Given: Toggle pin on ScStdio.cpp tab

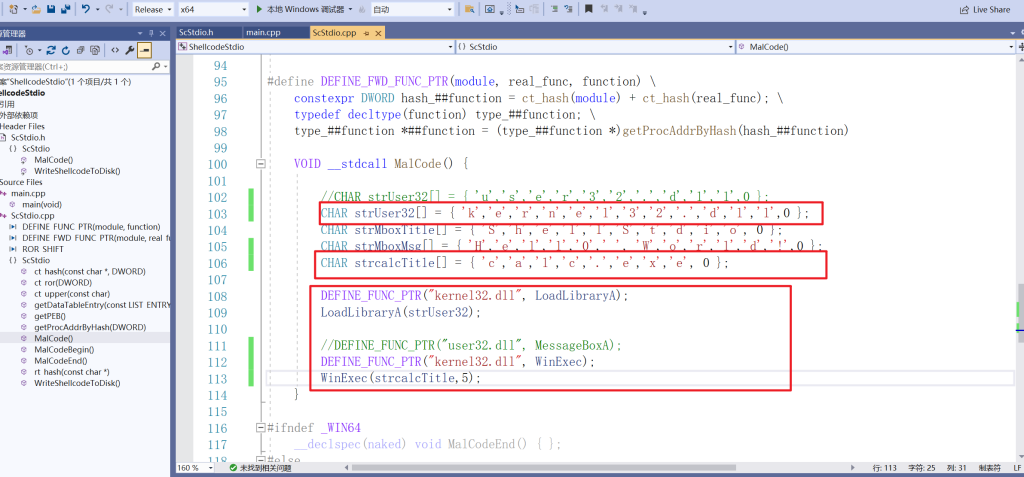Looking at the screenshot, I should pyautogui.click(x=366, y=33).
